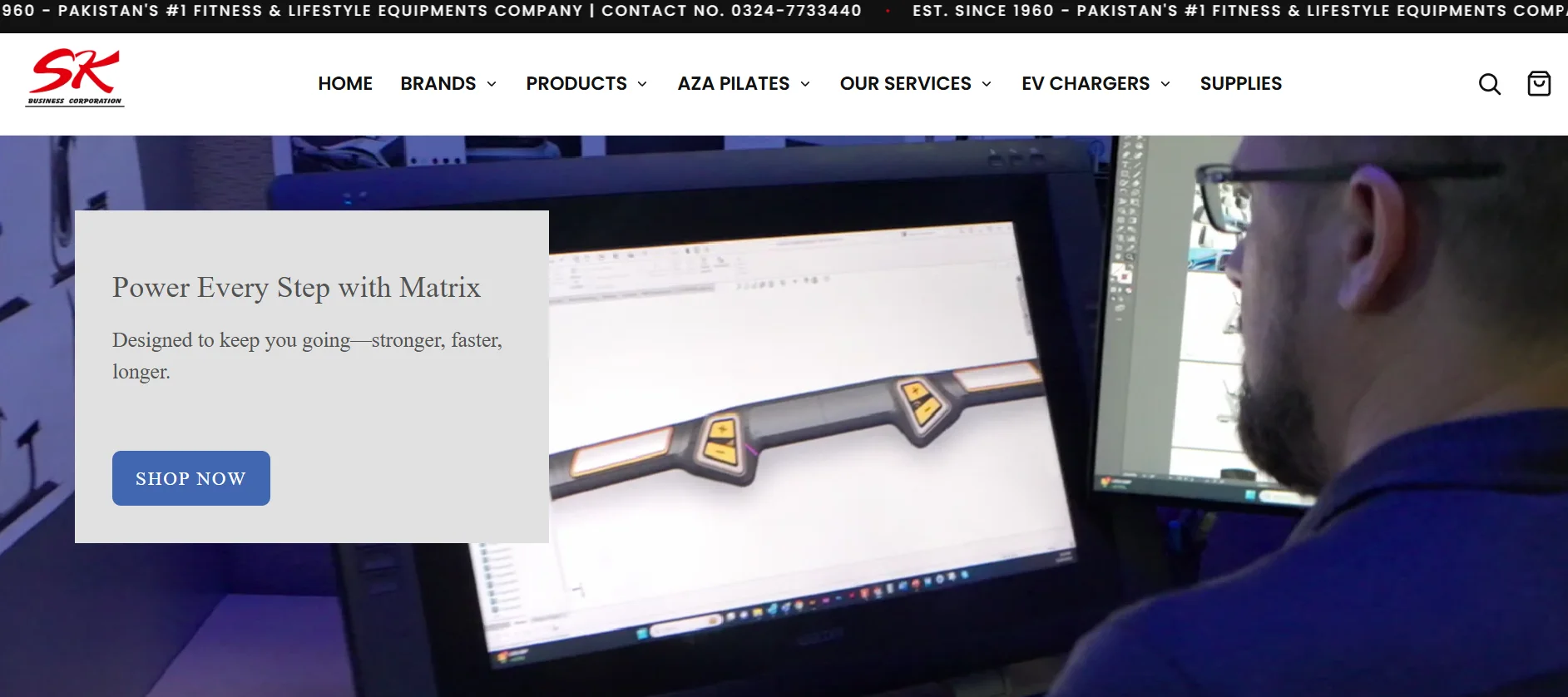Click the SHOP NOW button

tap(191, 478)
